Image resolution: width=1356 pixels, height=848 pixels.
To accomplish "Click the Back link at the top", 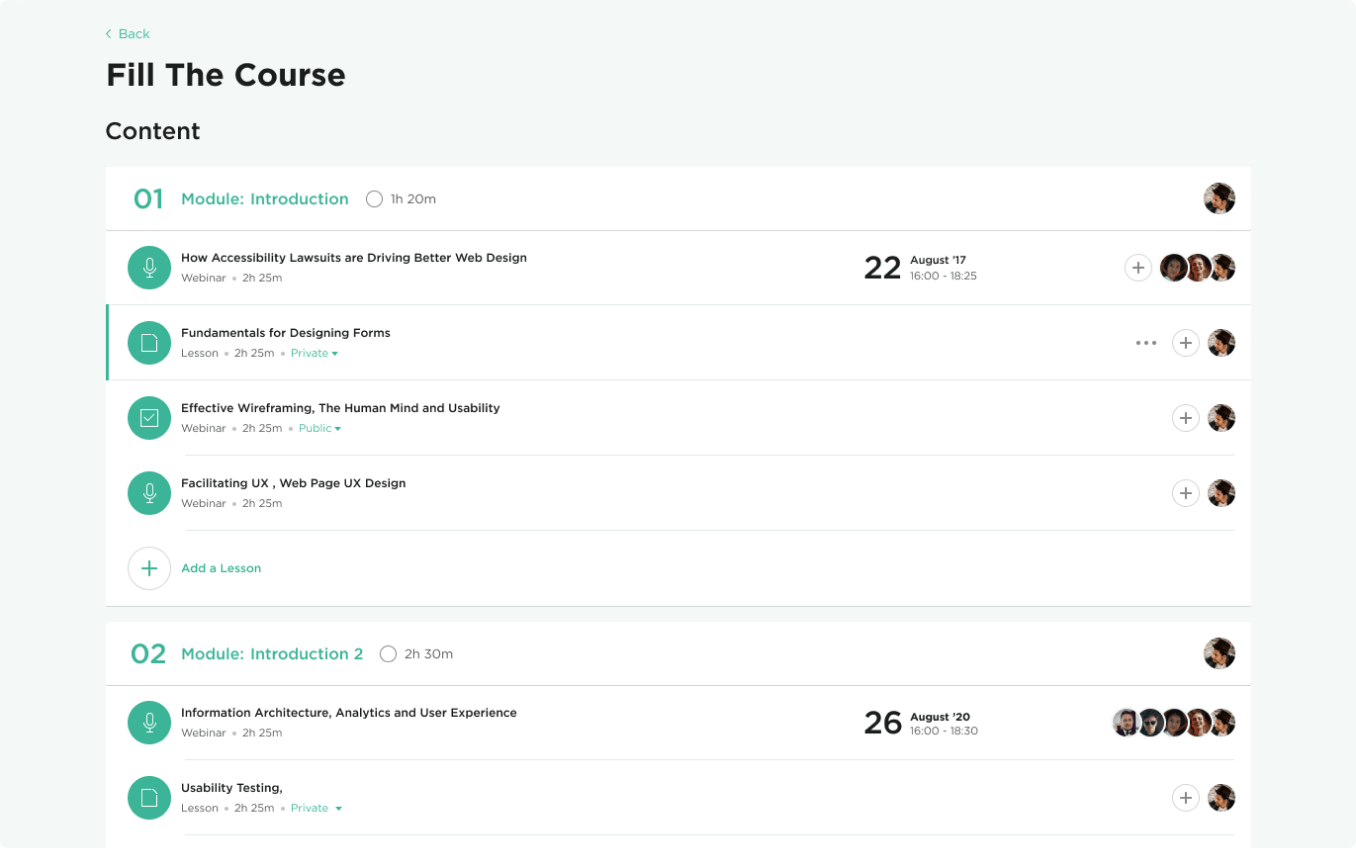I will coord(127,33).
